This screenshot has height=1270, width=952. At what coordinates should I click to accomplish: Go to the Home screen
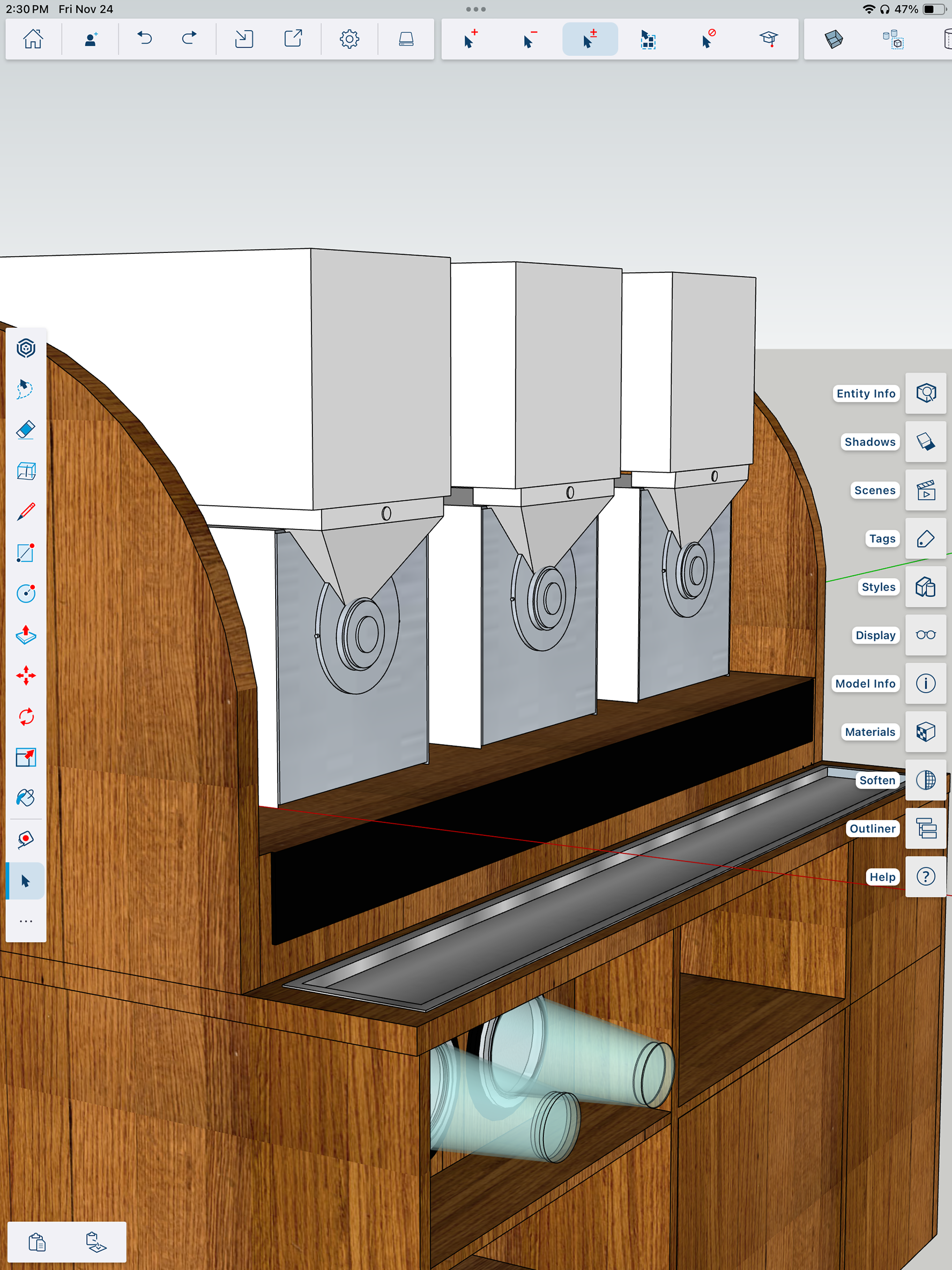click(33, 39)
